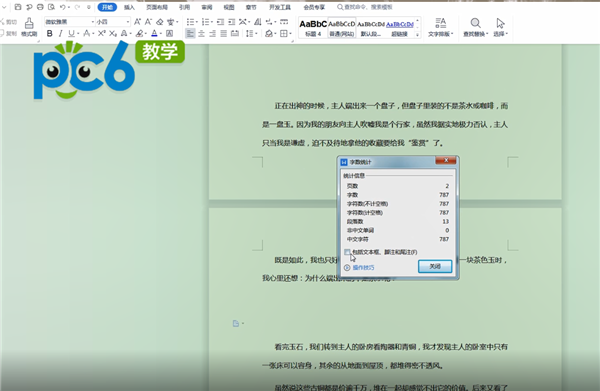
Task: Click the blue Close button in word count dialog
Action: (435, 266)
